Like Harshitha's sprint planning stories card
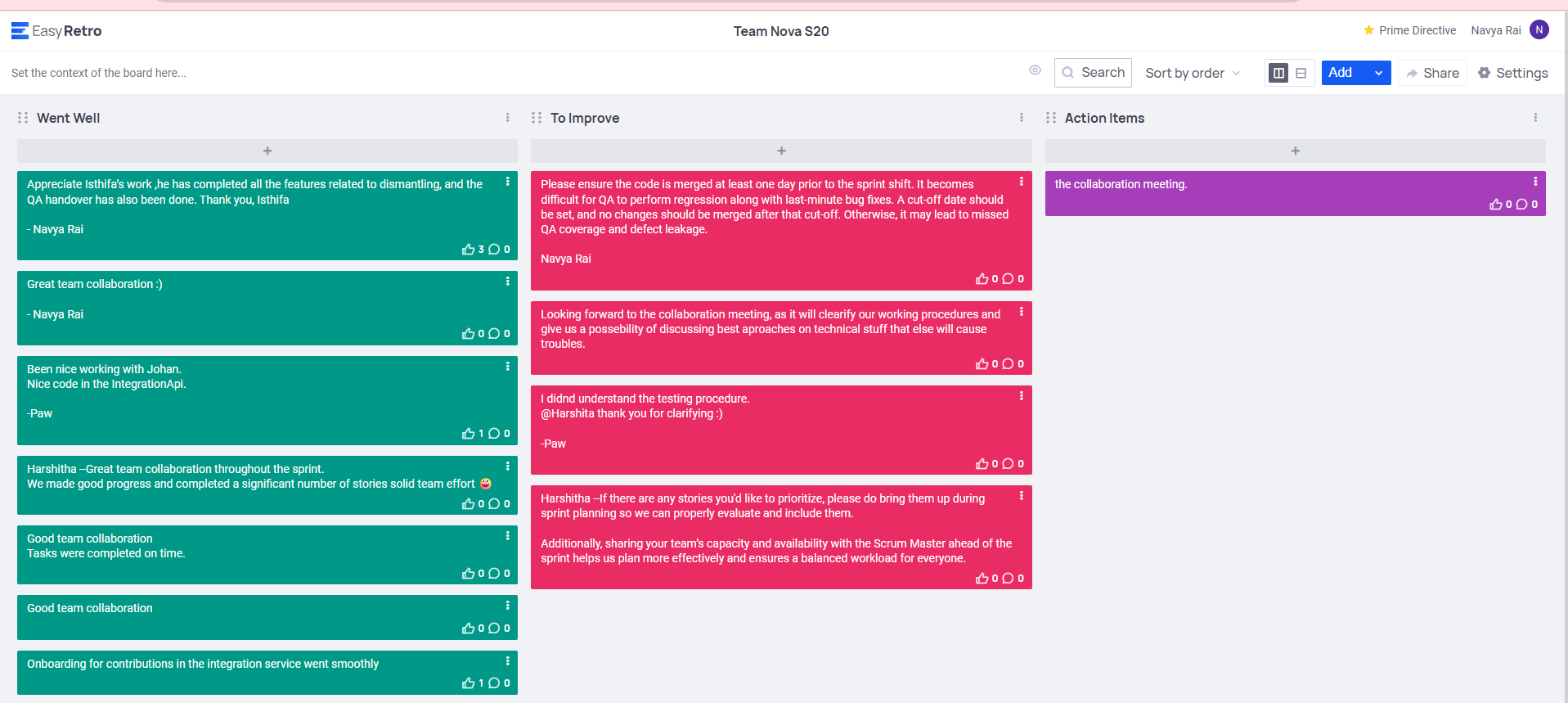 coord(982,579)
